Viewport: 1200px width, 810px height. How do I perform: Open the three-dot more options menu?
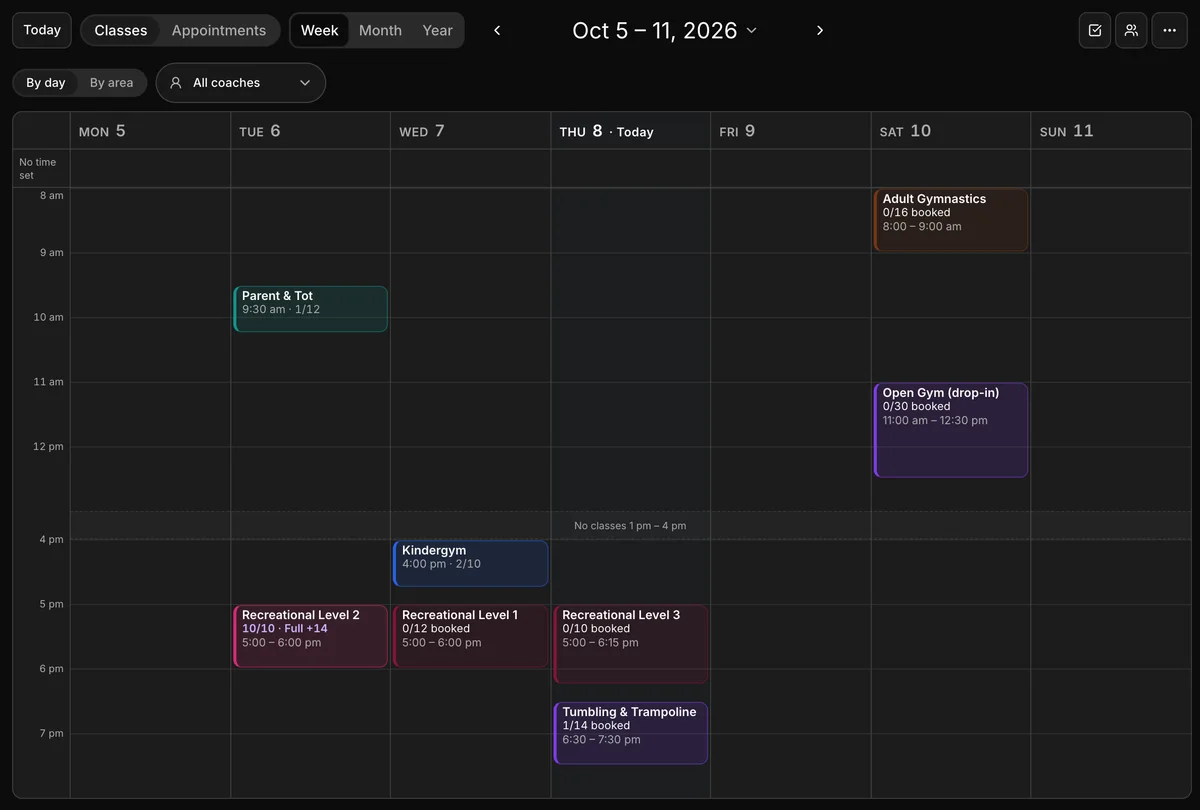(x=1170, y=30)
